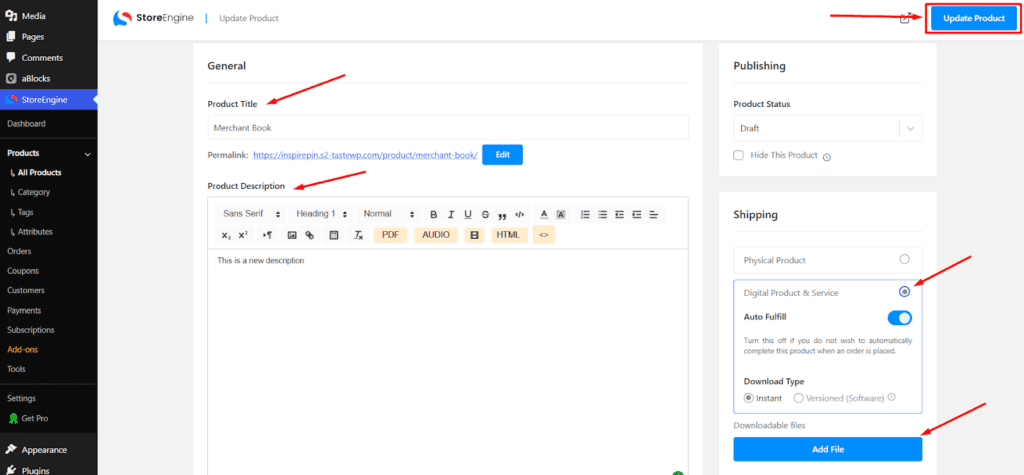Image resolution: width=1024 pixels, height=475 pixels.
Task: Open the Sans Serif font dropdown
Action: point(249,214)
